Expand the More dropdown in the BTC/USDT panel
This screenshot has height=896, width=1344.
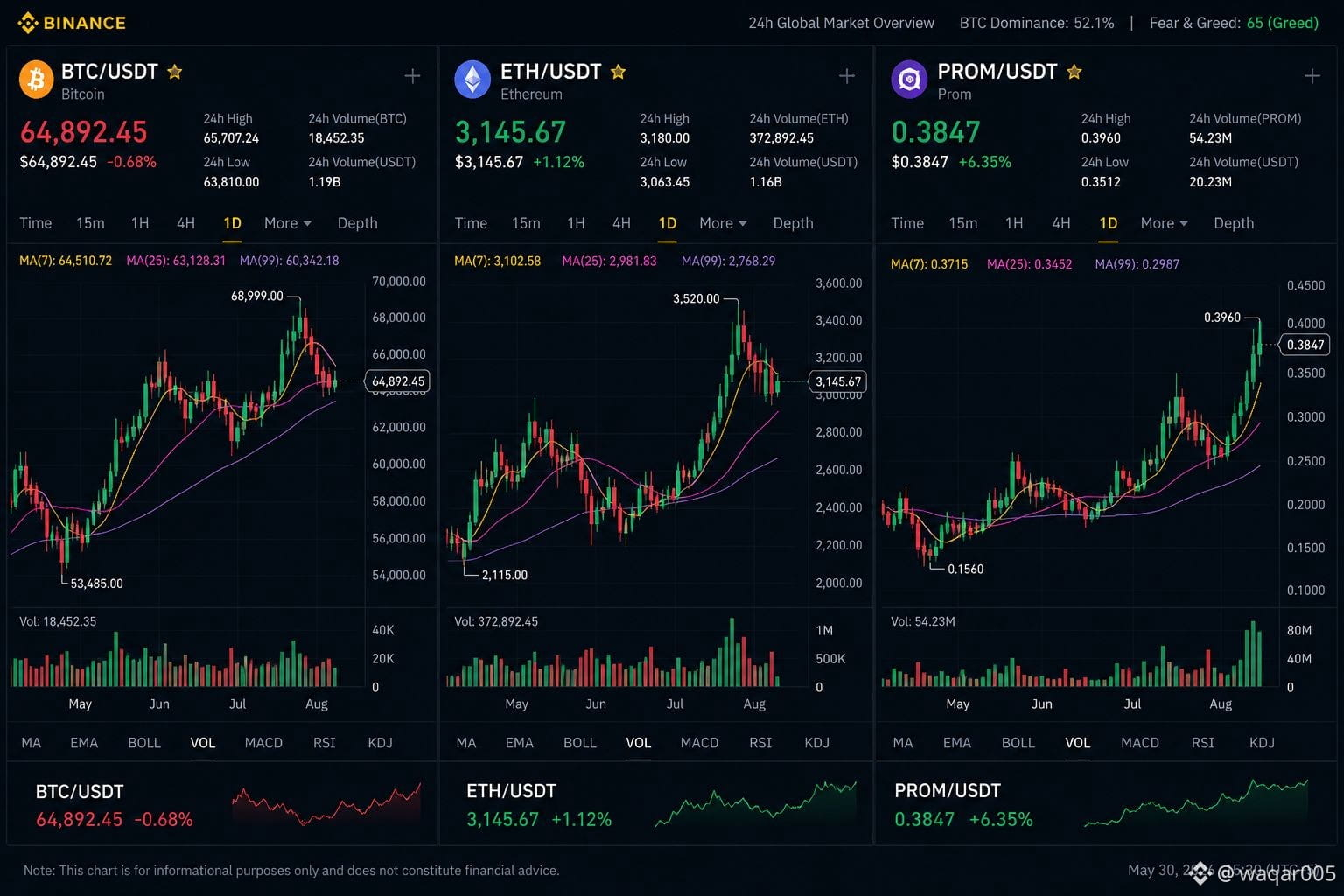pyautogui.click(x=288, y=223)
